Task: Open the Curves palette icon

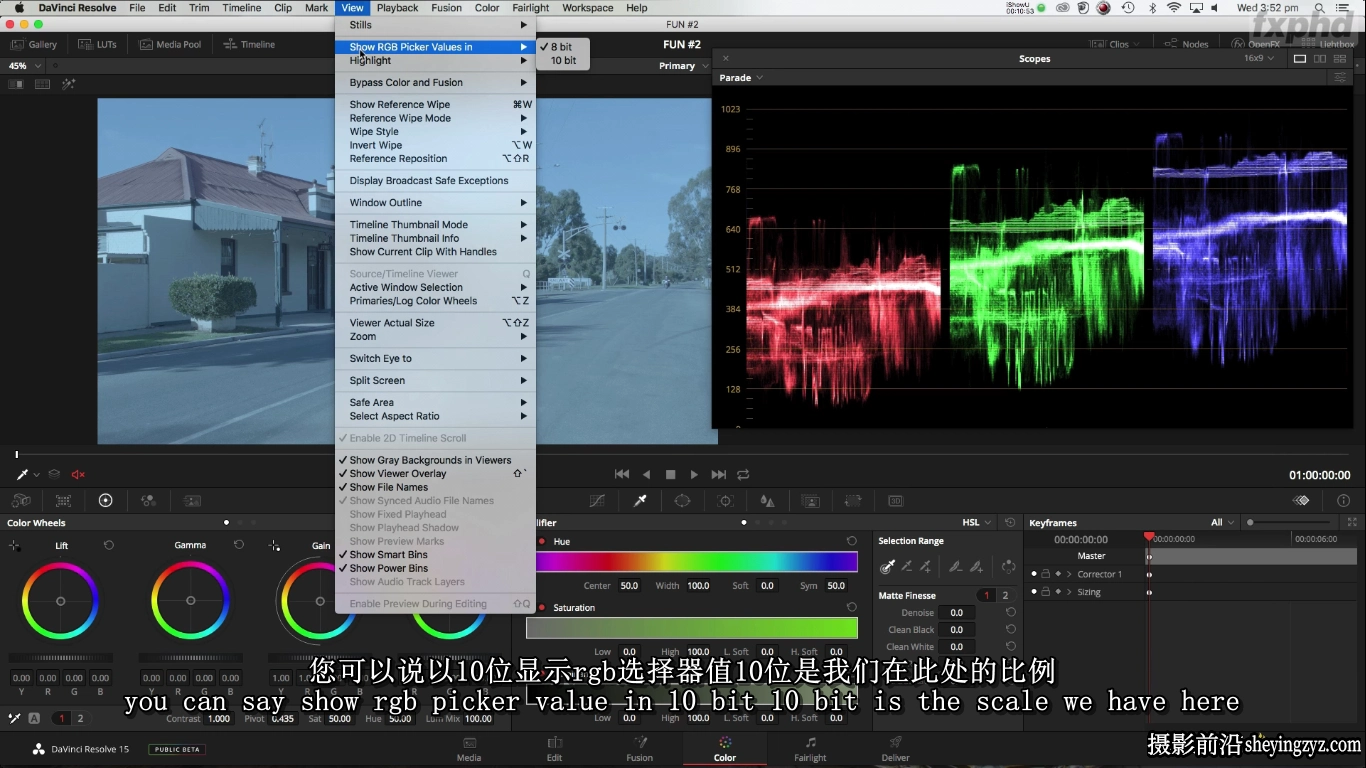Action: [597, 500]
